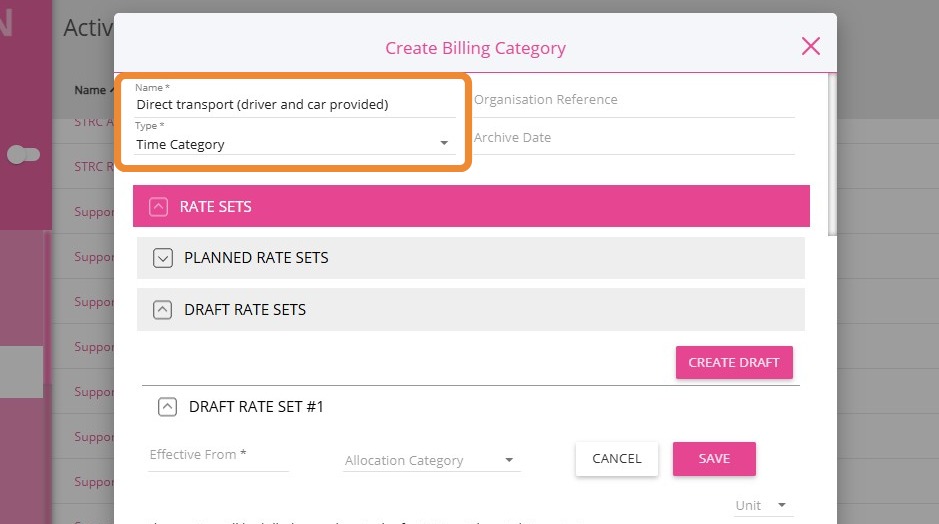Click the Effective From date field
Screen dimensions: 939x524
pyautogui.click(x=218, y=456)
